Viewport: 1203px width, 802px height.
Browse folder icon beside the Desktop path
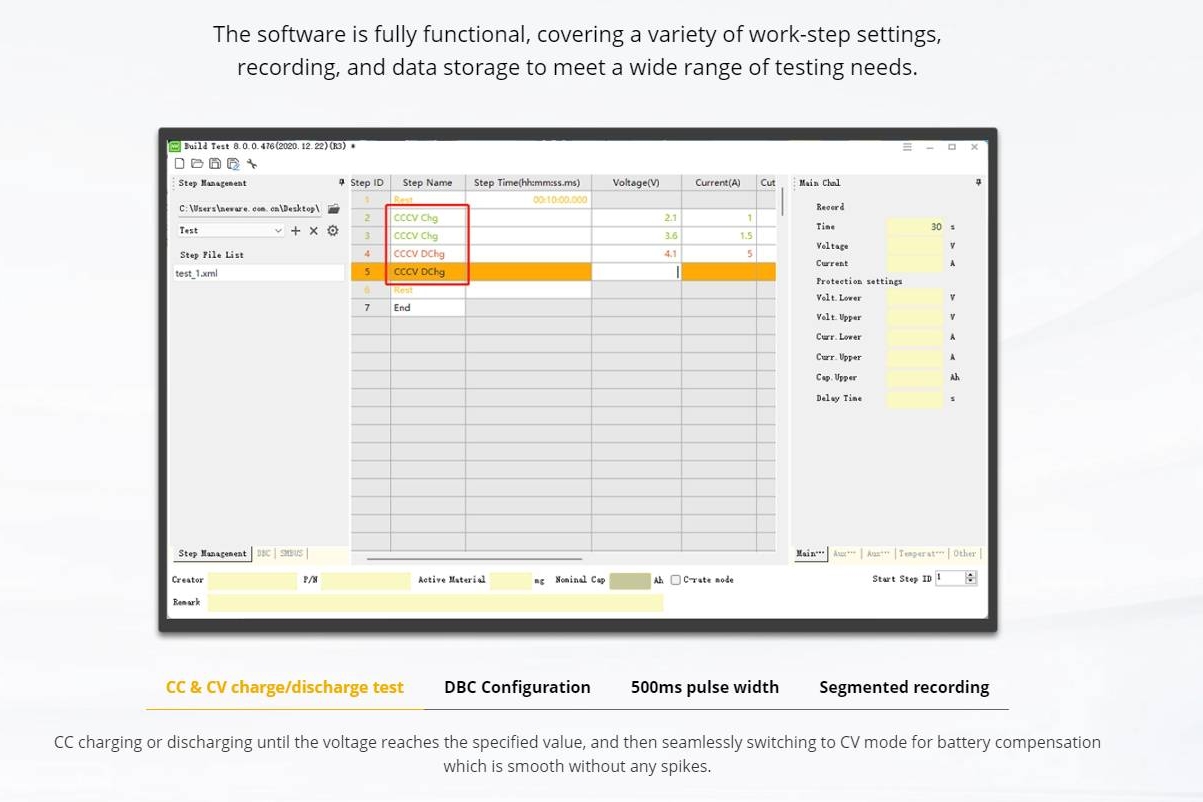click(x=334, y=209)
